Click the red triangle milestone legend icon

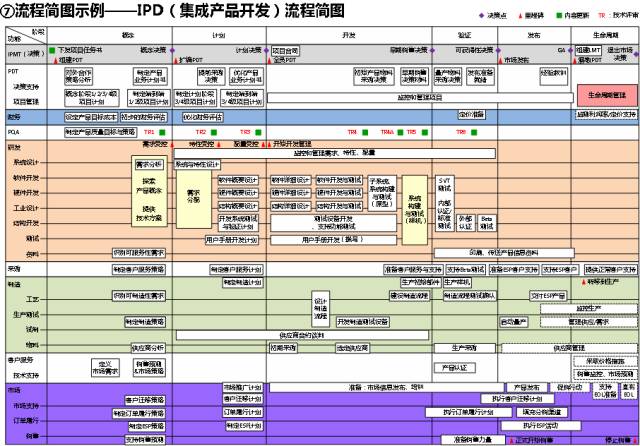pyautogui.click(x=520, y=16)
